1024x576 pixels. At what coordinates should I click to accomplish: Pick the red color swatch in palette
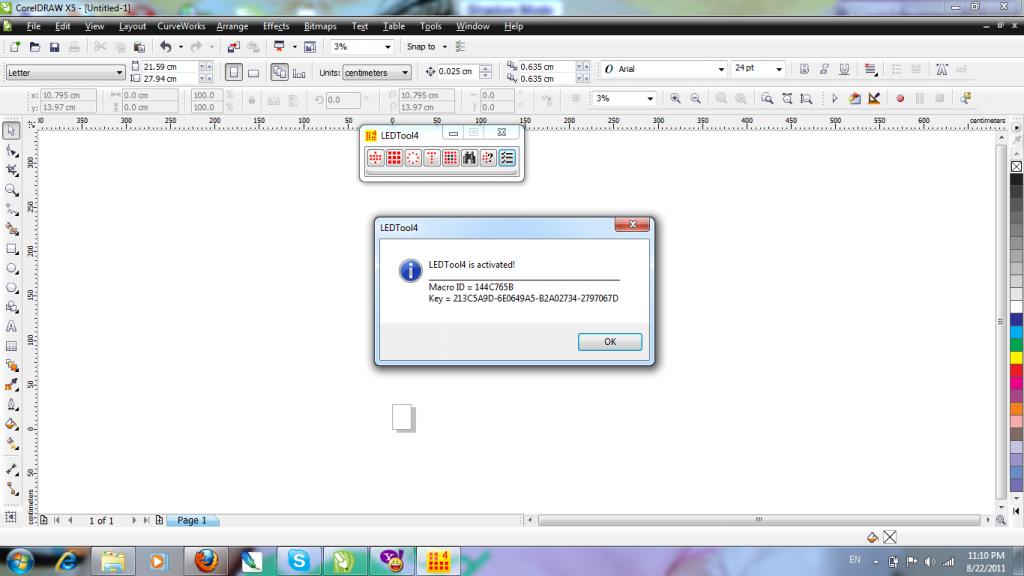click(x=1017, y=370)
